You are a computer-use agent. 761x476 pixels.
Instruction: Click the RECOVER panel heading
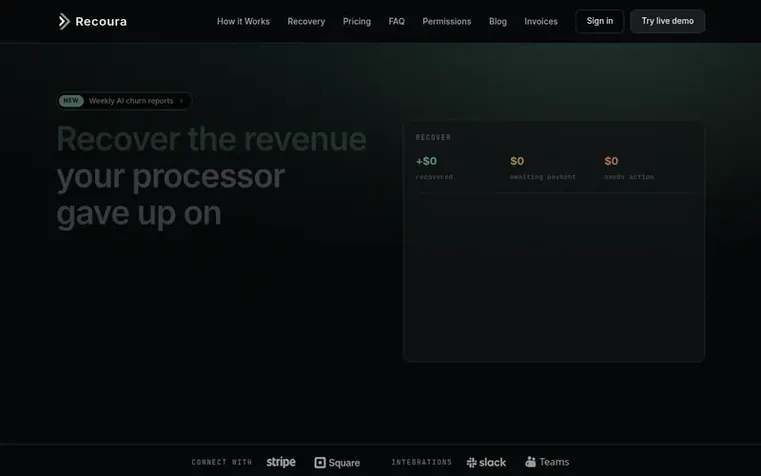tap(433, 137)
